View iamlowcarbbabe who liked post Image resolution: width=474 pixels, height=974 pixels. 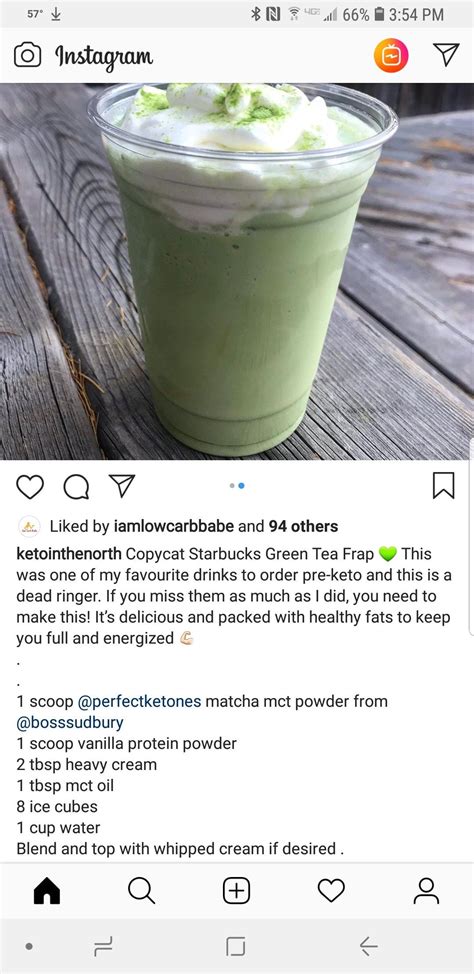pyautogui.click(x=174, y=526)
